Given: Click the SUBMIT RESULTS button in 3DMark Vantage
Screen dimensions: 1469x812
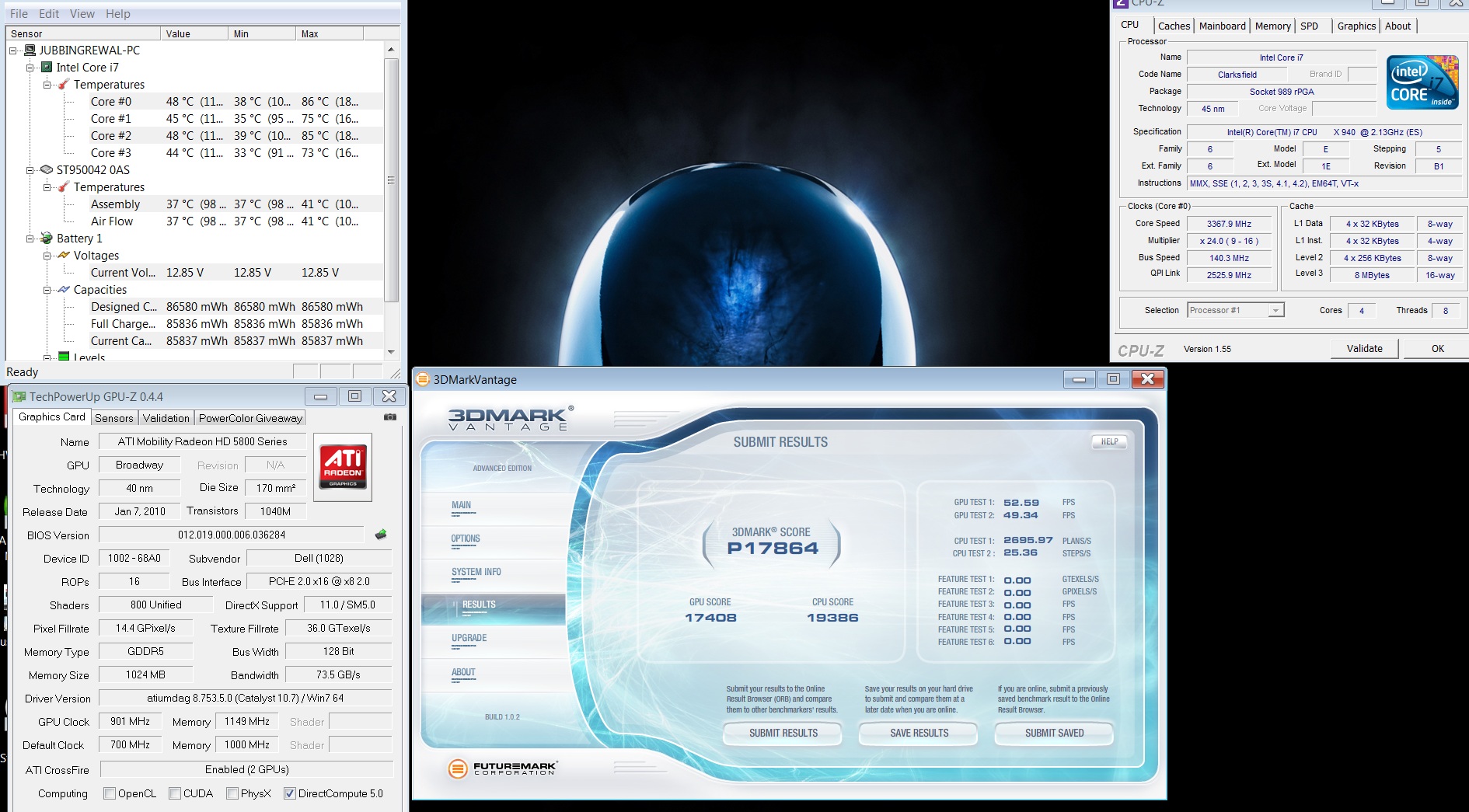Looking at the screenshot, I should pyautogui.click(x=783, y=733).
